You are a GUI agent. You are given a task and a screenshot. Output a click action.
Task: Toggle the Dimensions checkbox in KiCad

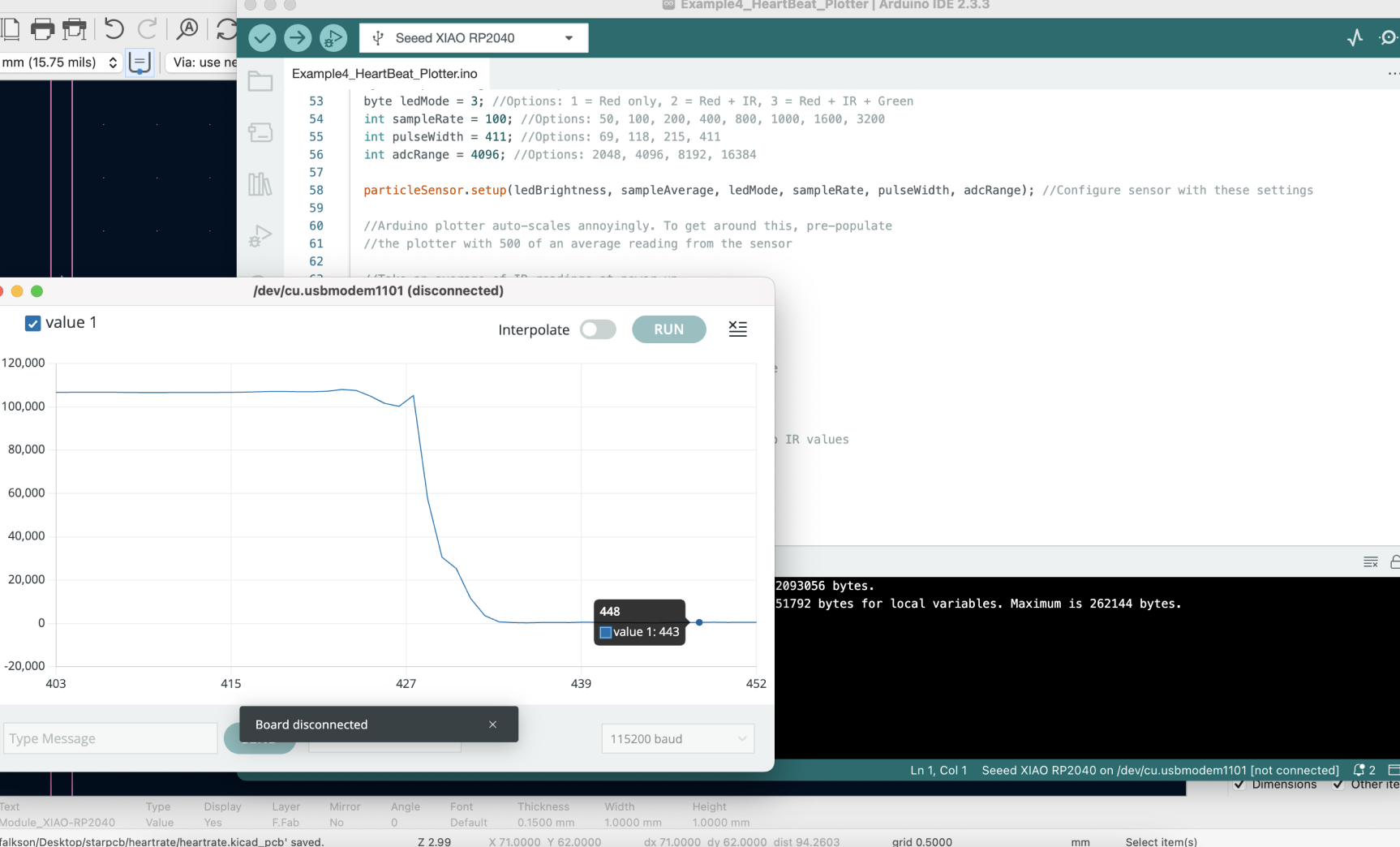(1239, 785)
